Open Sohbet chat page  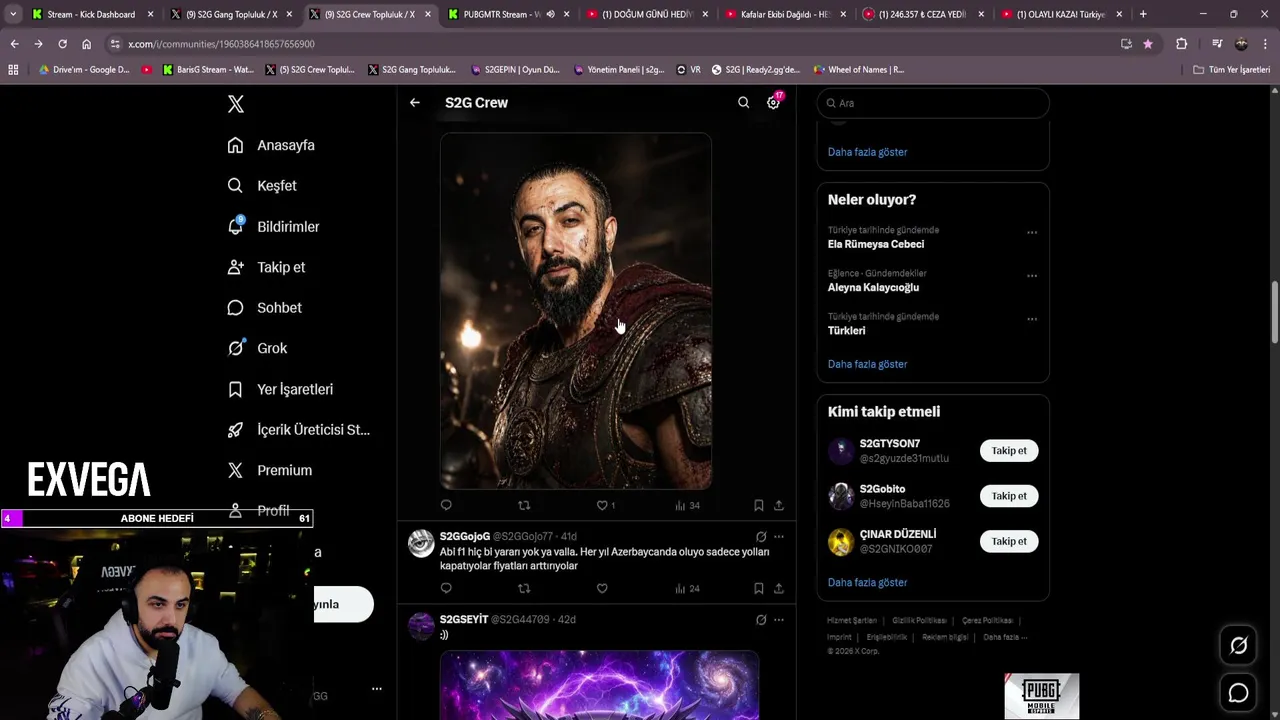coord(264,308)
